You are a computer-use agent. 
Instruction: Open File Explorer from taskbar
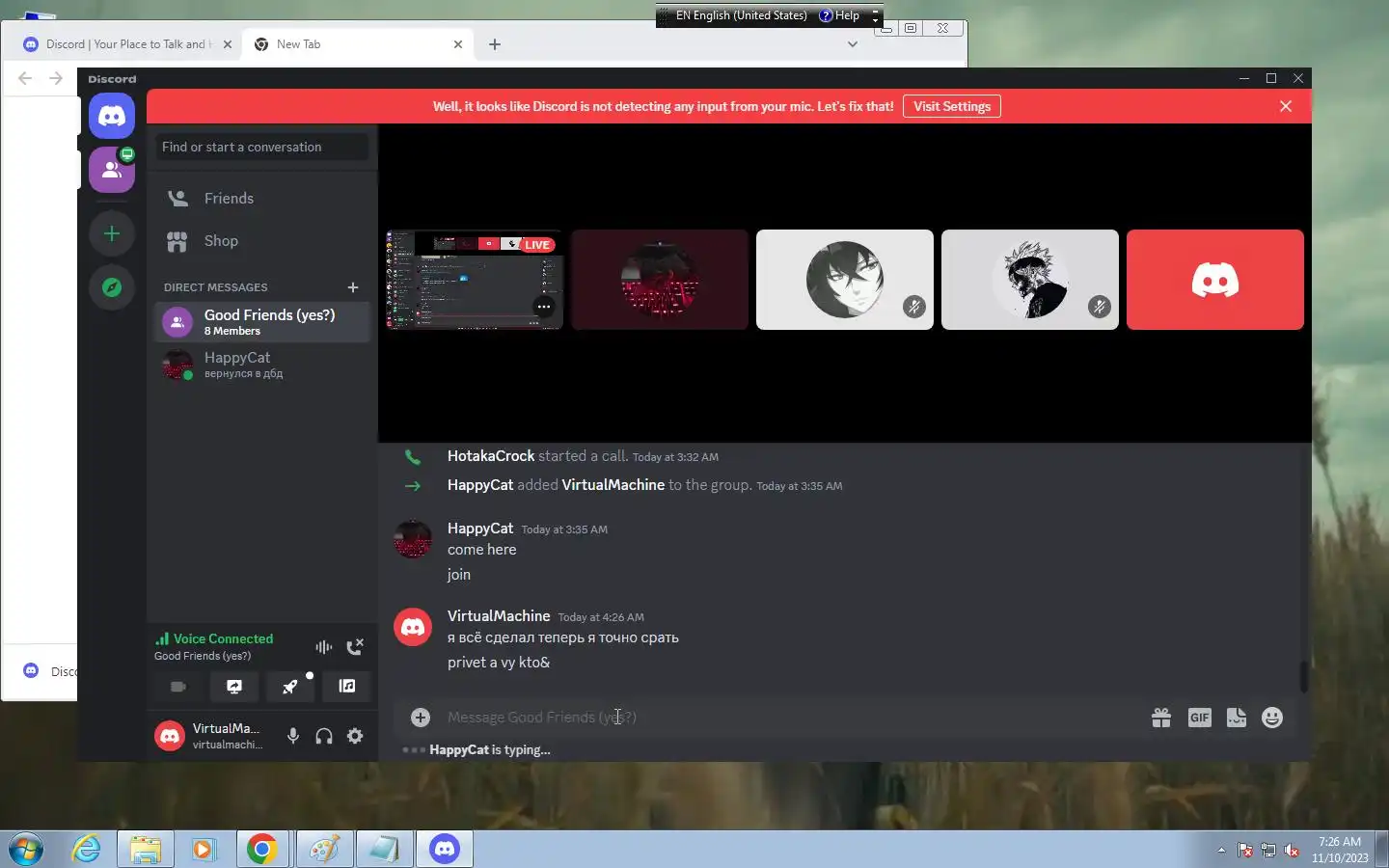146,850
